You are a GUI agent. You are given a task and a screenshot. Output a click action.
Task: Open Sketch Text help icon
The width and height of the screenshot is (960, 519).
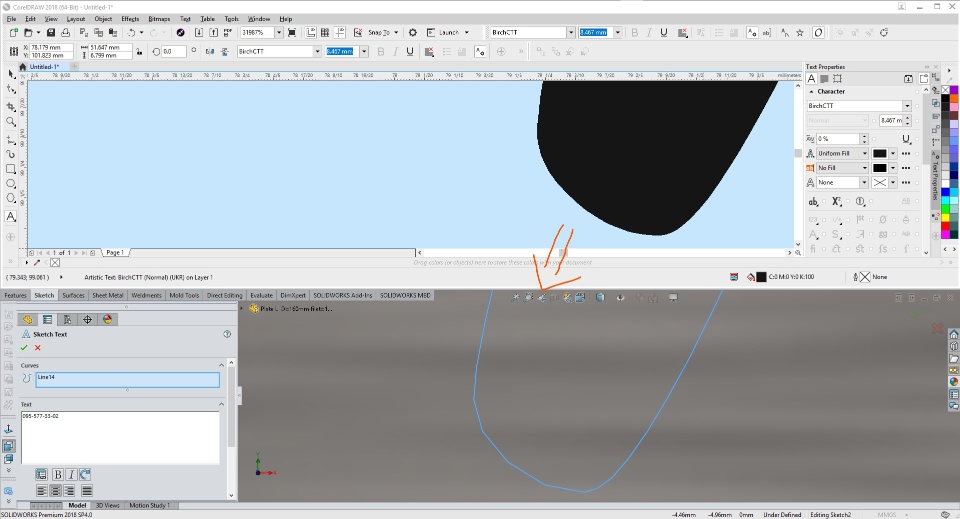[227, 334]
